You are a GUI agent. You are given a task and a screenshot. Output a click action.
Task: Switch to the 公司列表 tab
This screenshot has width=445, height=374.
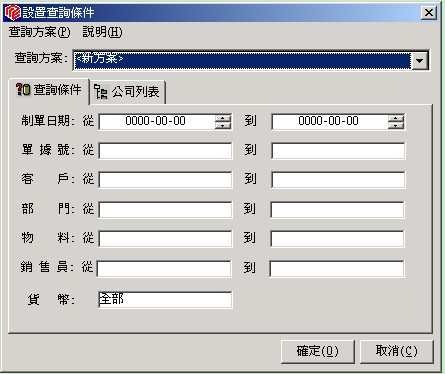point(127,92)
